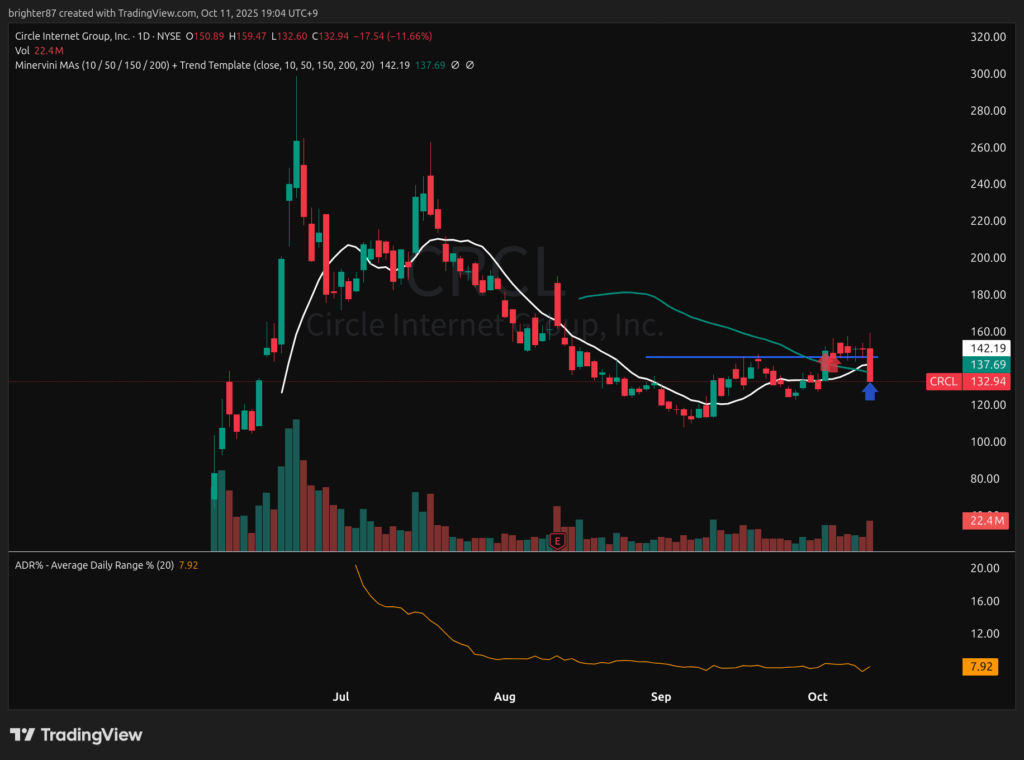Click the TradingView logo in the footer
The height and width of the screenshot is (760, 1024).
click(76, 735)
